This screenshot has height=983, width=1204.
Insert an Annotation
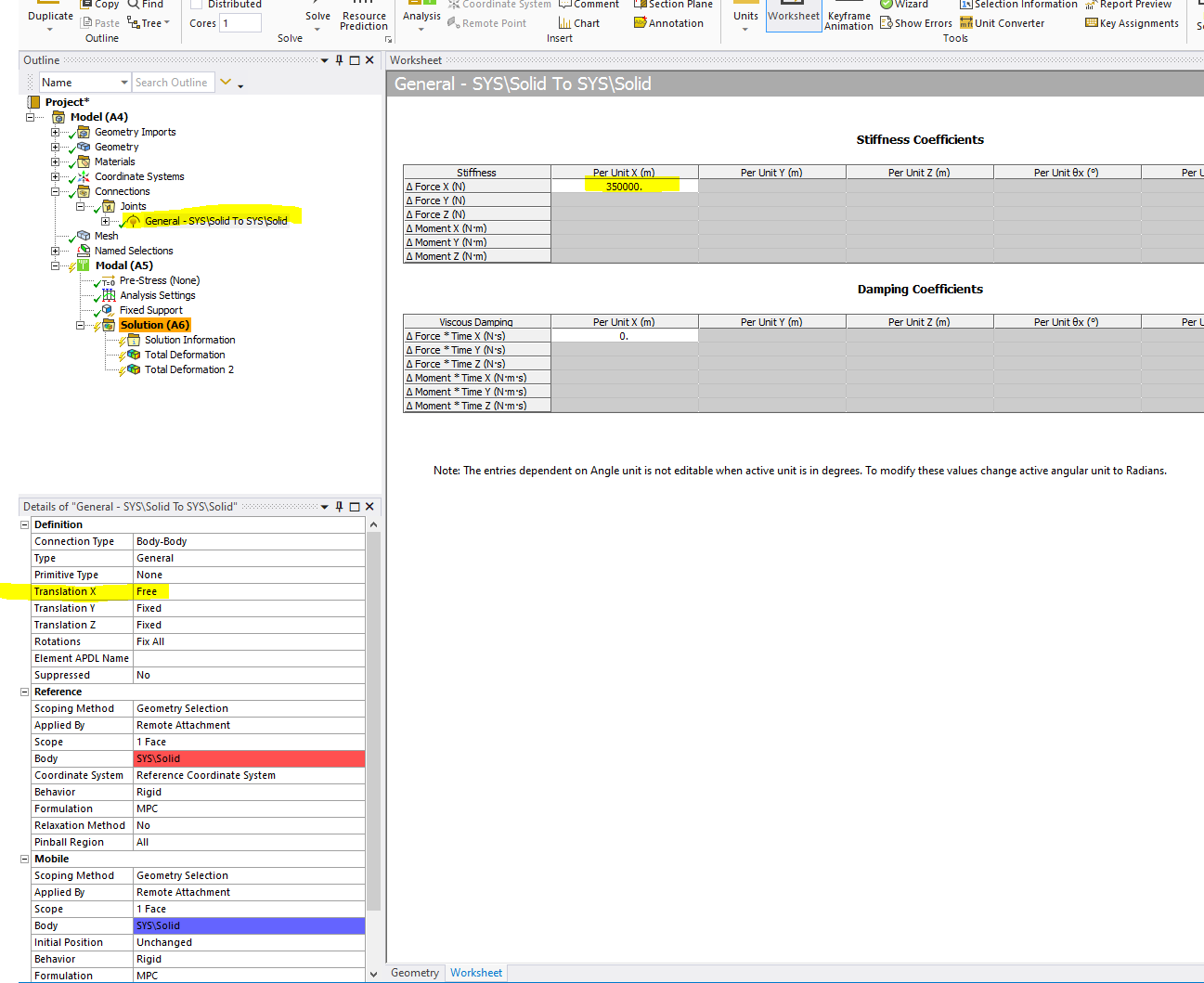click(x=668, y=23)
